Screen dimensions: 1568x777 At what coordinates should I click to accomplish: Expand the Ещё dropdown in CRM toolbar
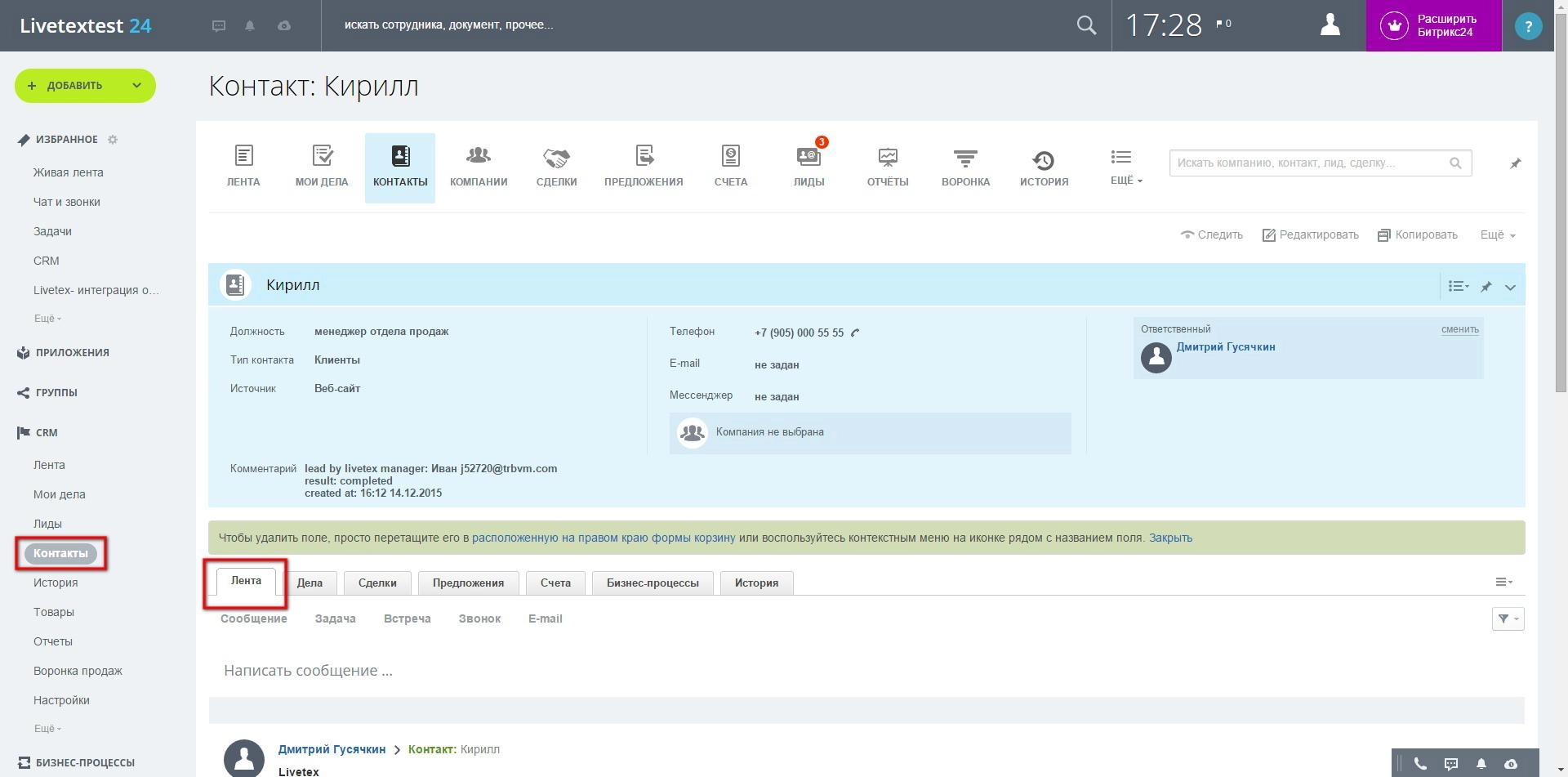pos(1125,166)
